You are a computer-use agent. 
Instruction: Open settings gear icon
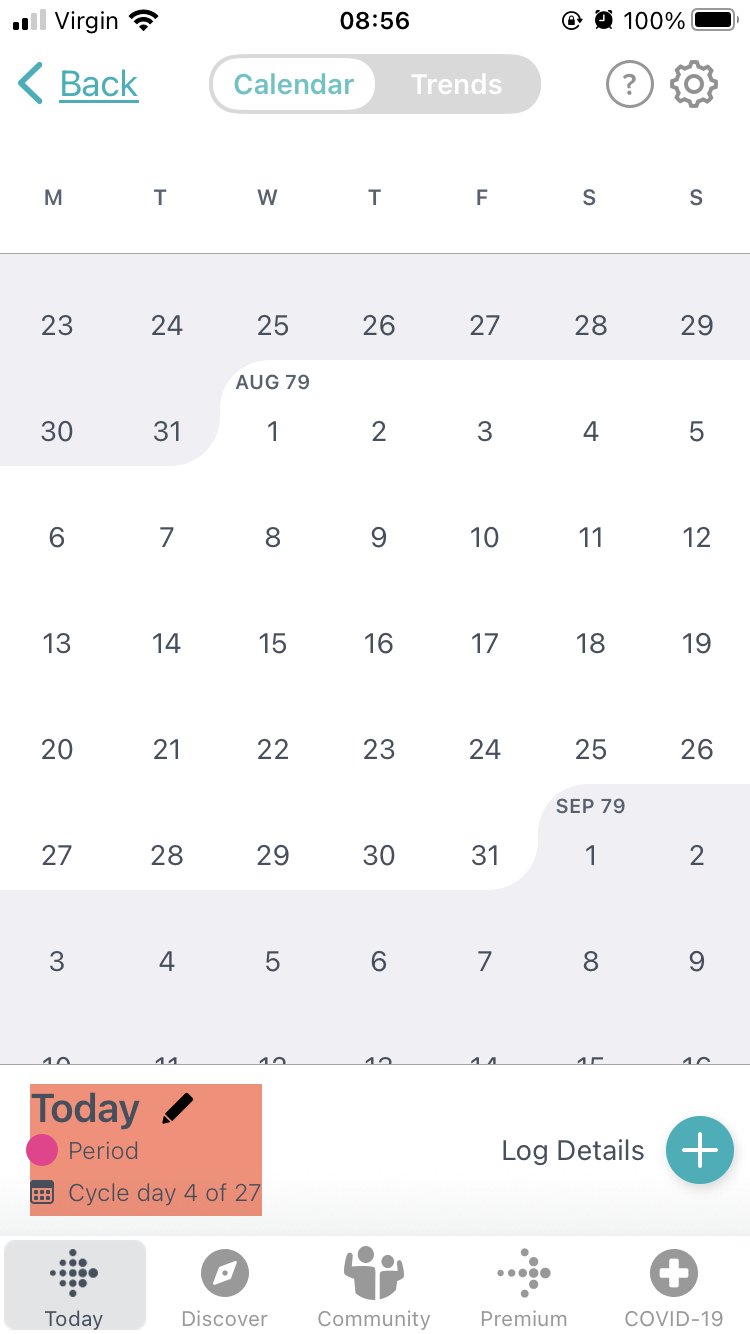pos(694,85)
